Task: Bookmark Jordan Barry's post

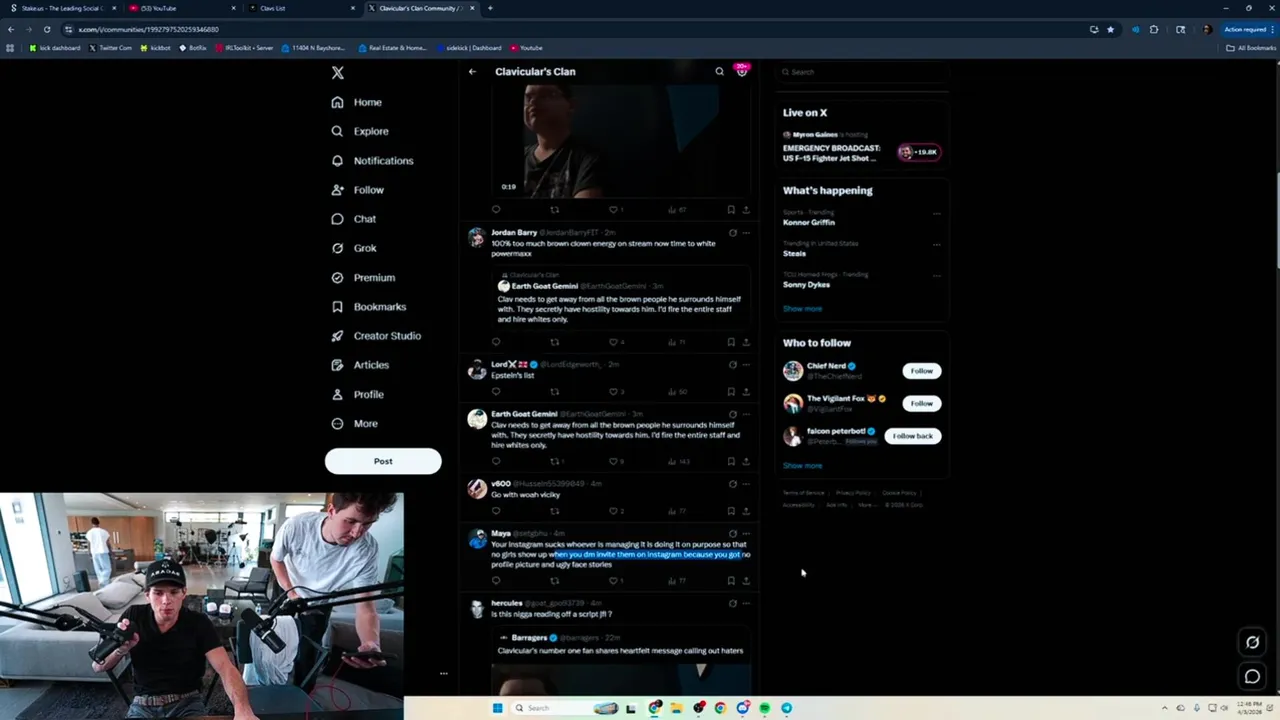Action: point(731,342)
